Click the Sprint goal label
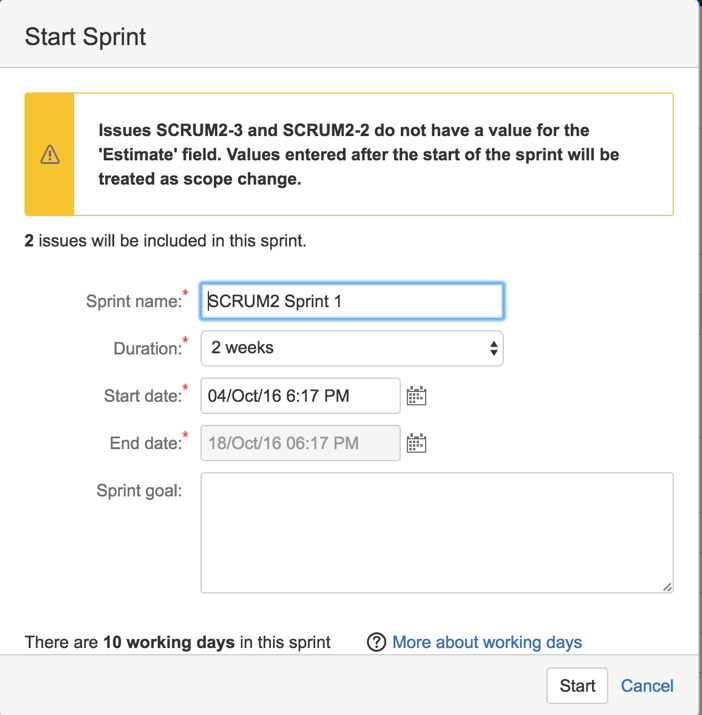The height and width of the screenshot is (715, 702). [x=139, y=491]
